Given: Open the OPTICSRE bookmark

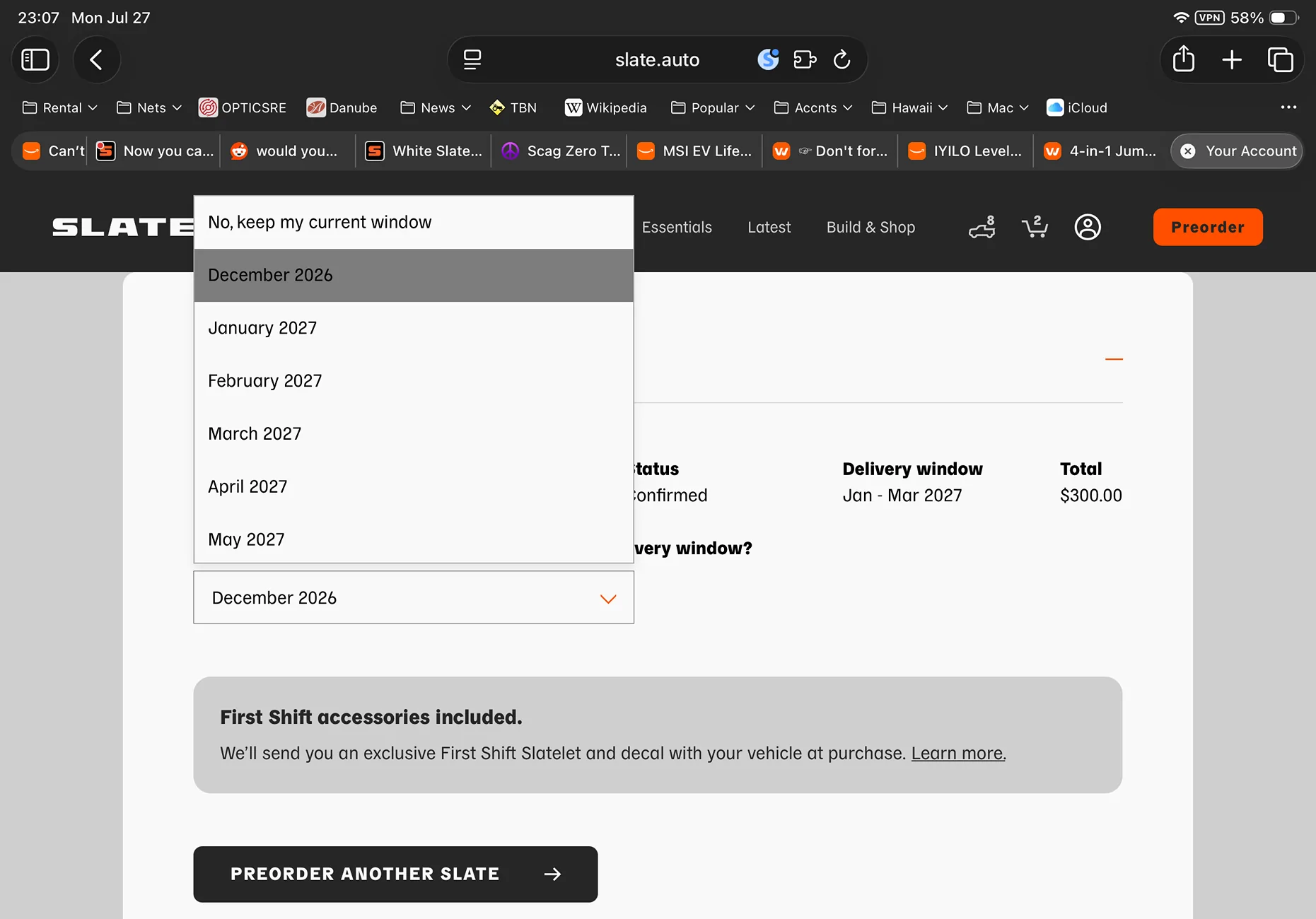Looking at the screenshot, I should point(243,107).
